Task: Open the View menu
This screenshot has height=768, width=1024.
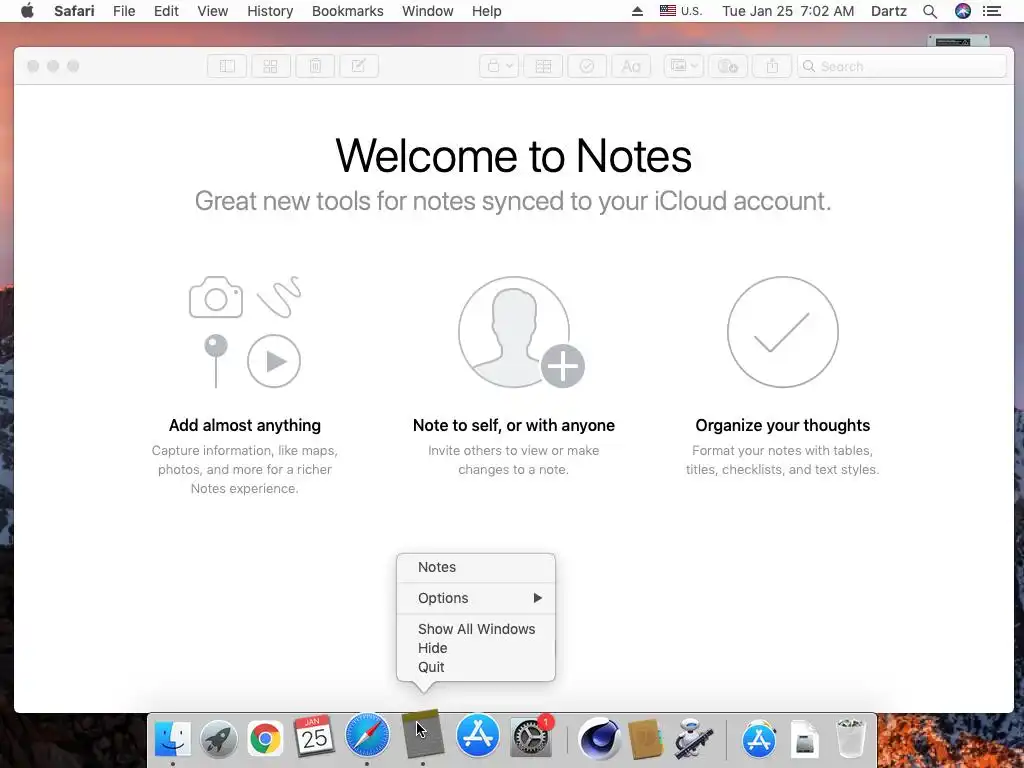Action: pos(213,11)
